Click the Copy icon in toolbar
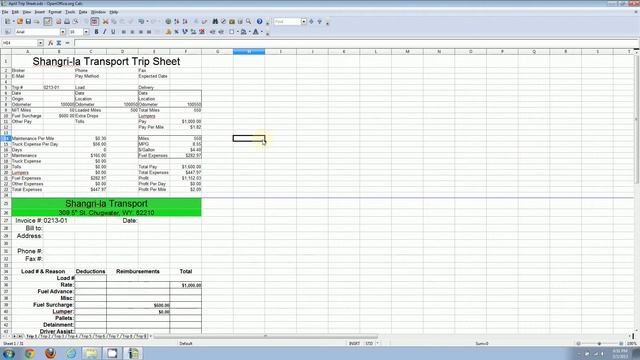The height and width of the screenshot is (360, 640). [114, 21]
